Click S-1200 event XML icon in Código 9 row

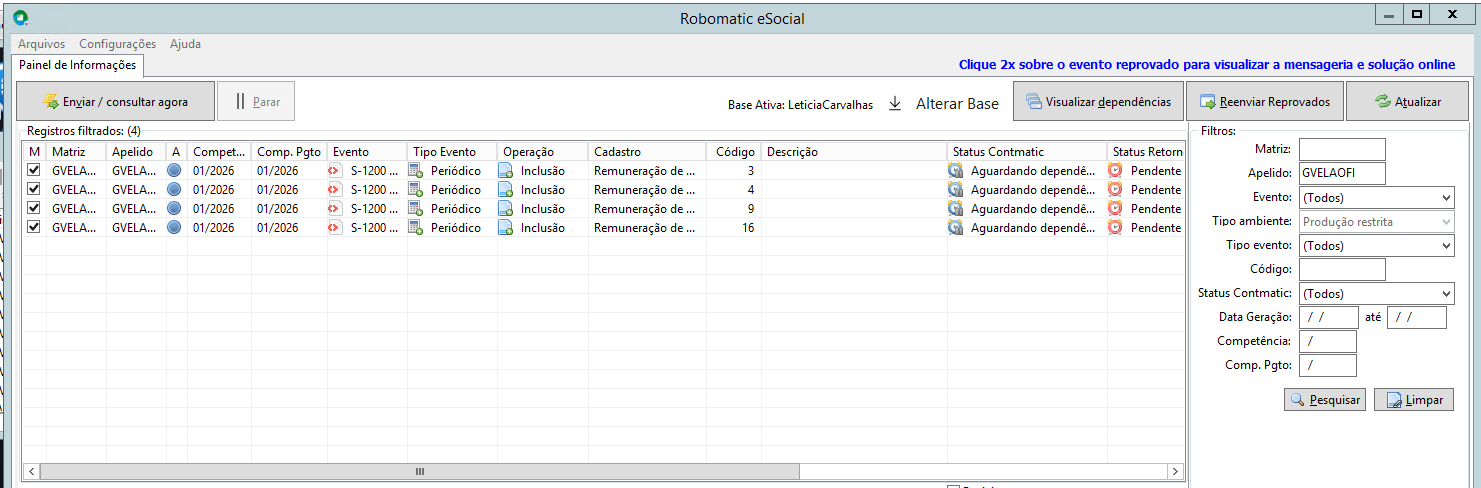click(336, 208)
